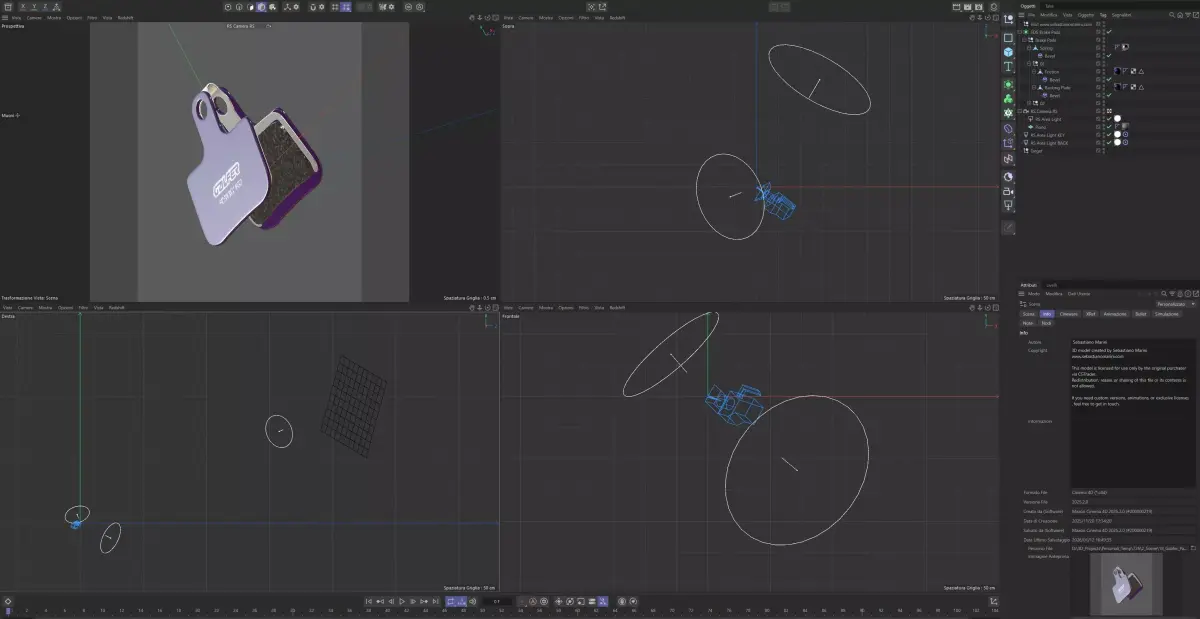Expand the BF tree node
Image resolution: width=1200 pixels, height=619 pixels.
[x=1029, y=103]
